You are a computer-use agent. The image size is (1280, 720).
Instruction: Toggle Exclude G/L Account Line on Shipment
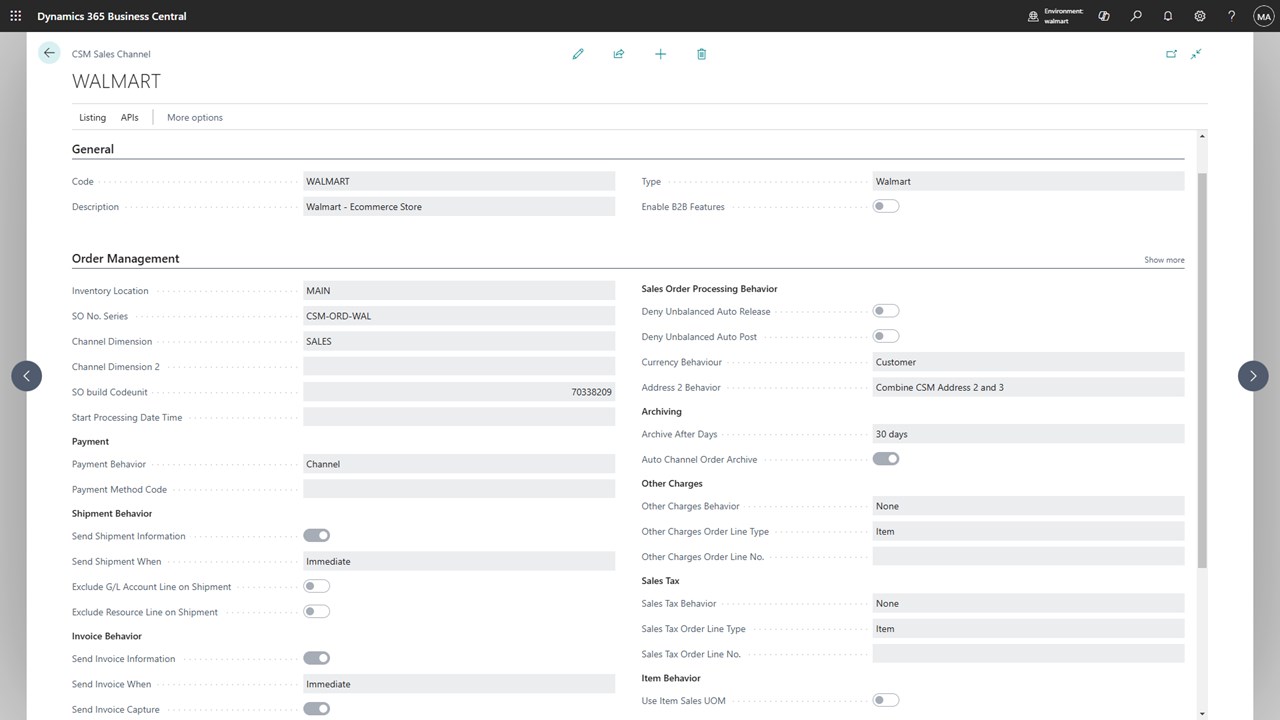pos(317,586)
